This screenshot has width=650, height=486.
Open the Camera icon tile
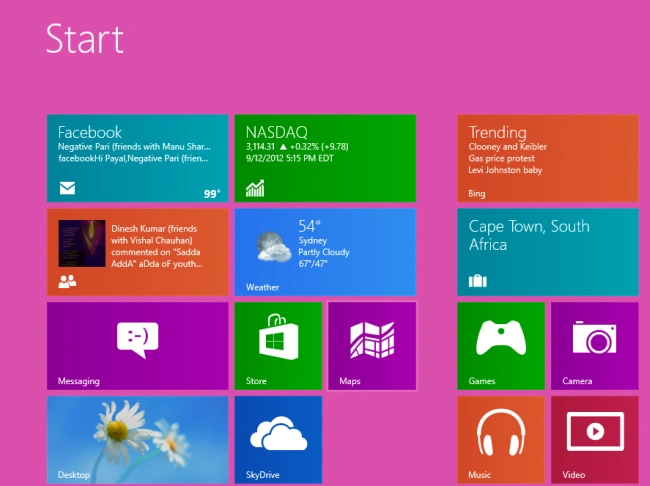[594, 338]
